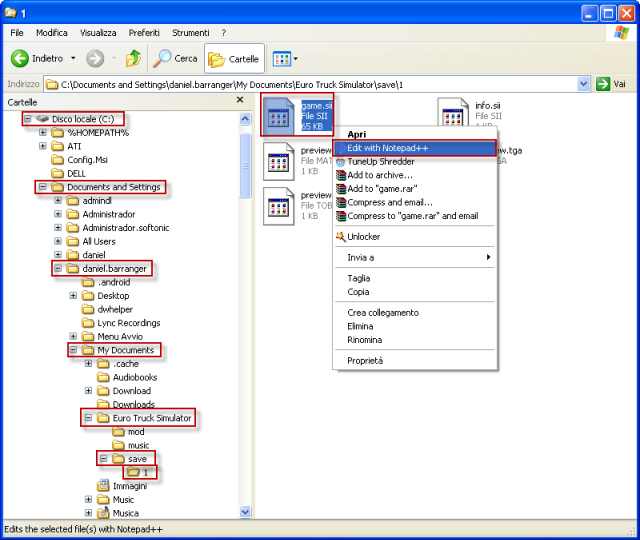
Task: Open the Cerca search tool
Action: (x=176, y=59)
